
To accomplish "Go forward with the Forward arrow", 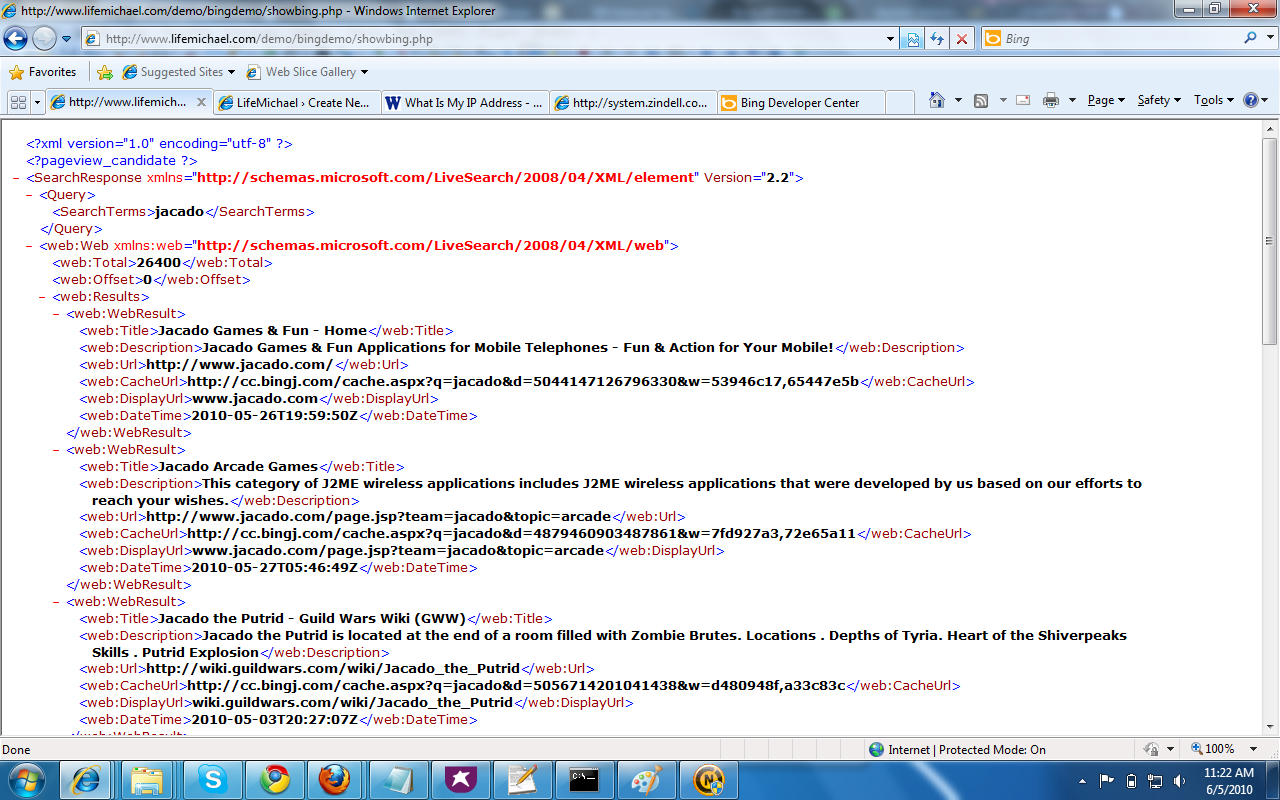I will click(x=44, y=39).
